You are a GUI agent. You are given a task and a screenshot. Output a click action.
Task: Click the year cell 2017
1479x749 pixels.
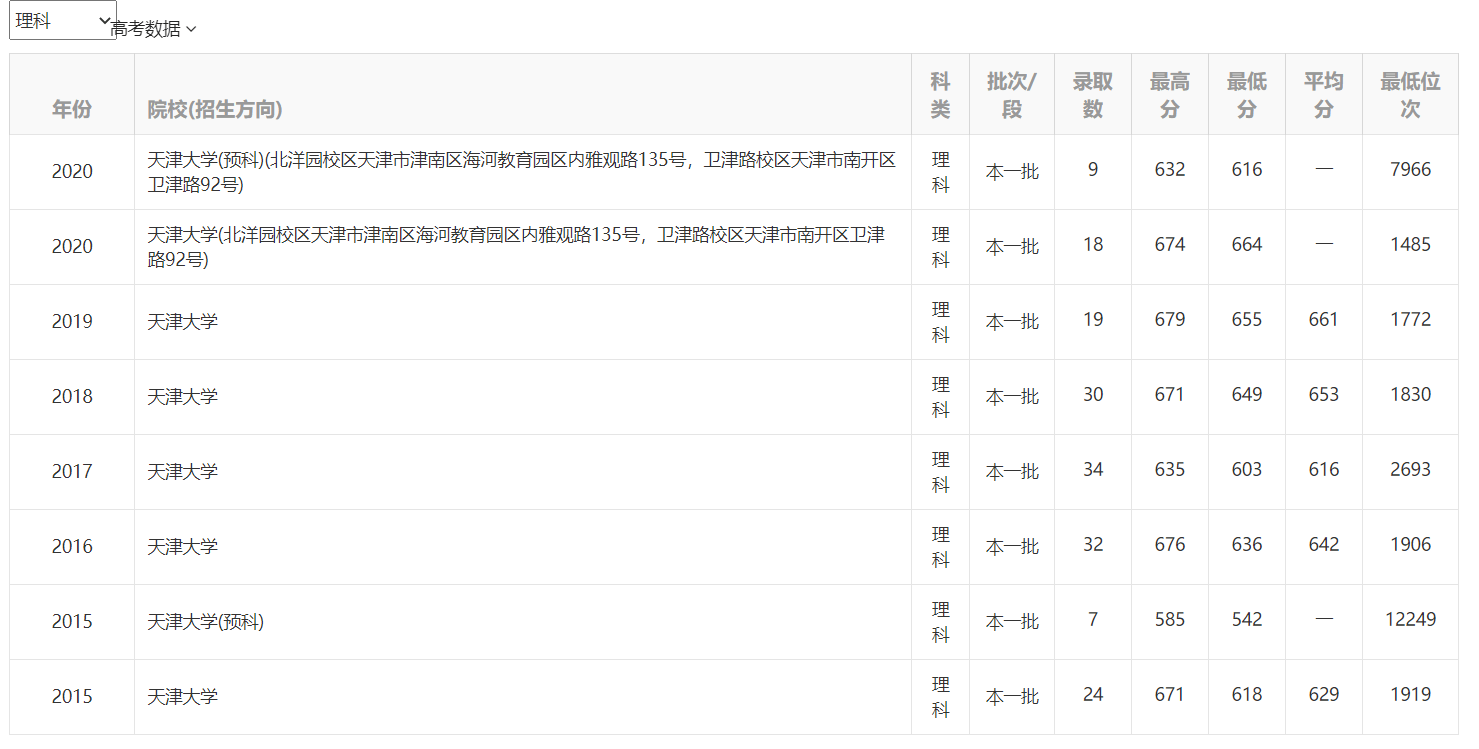(72, 471)
